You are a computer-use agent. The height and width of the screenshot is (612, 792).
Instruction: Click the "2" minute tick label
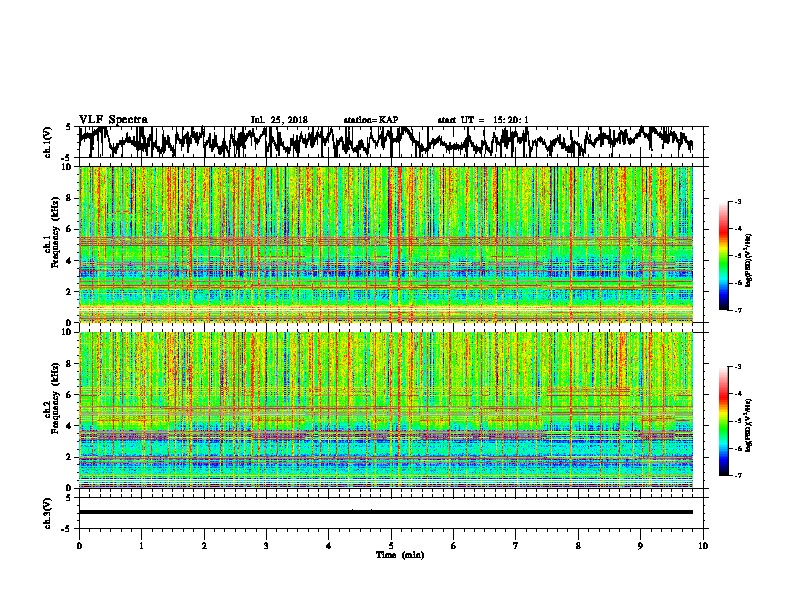[204, 545]
